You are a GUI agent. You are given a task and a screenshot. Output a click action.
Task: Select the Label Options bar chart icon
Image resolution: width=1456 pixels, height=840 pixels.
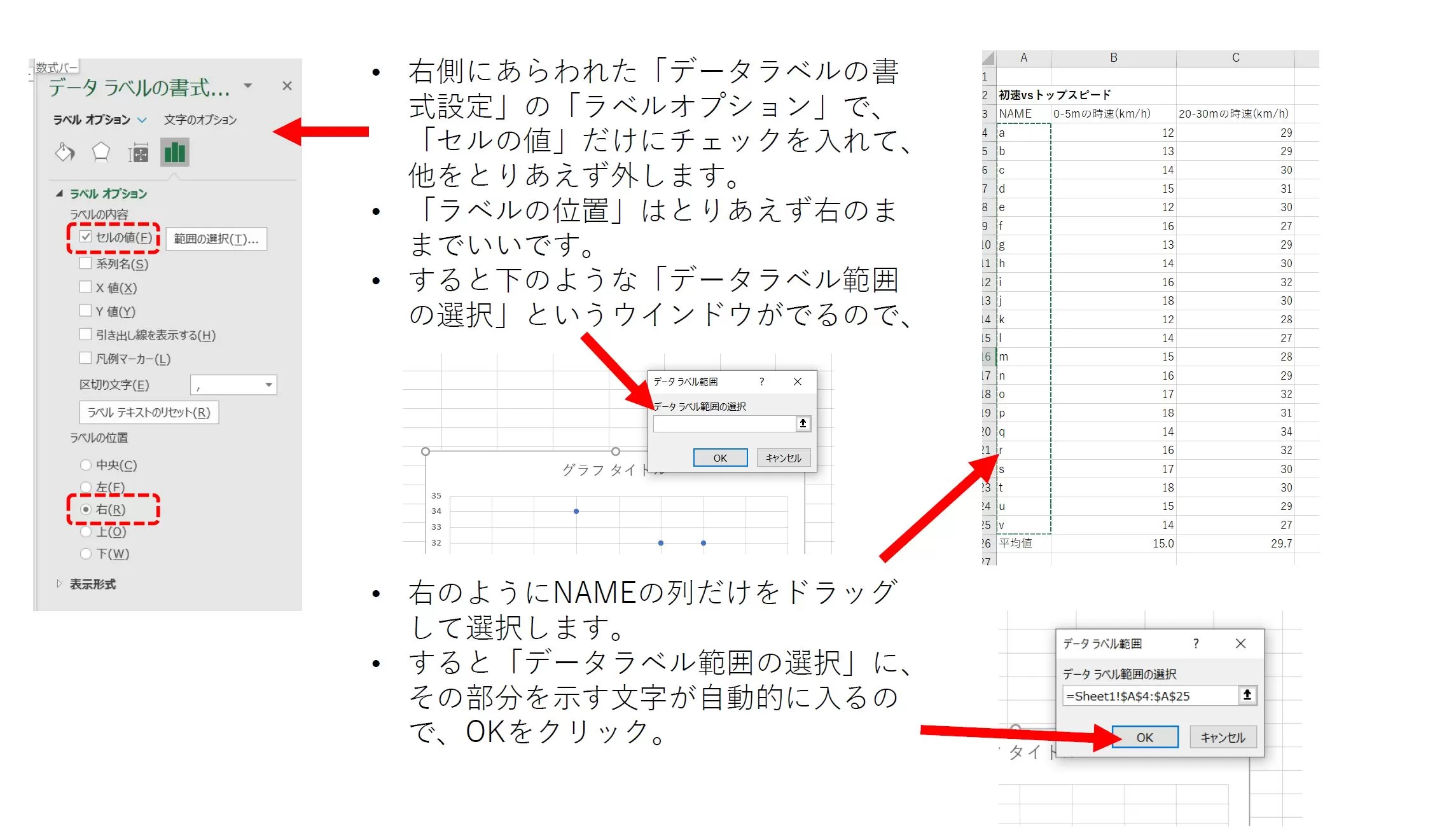[x=175, y=153]
